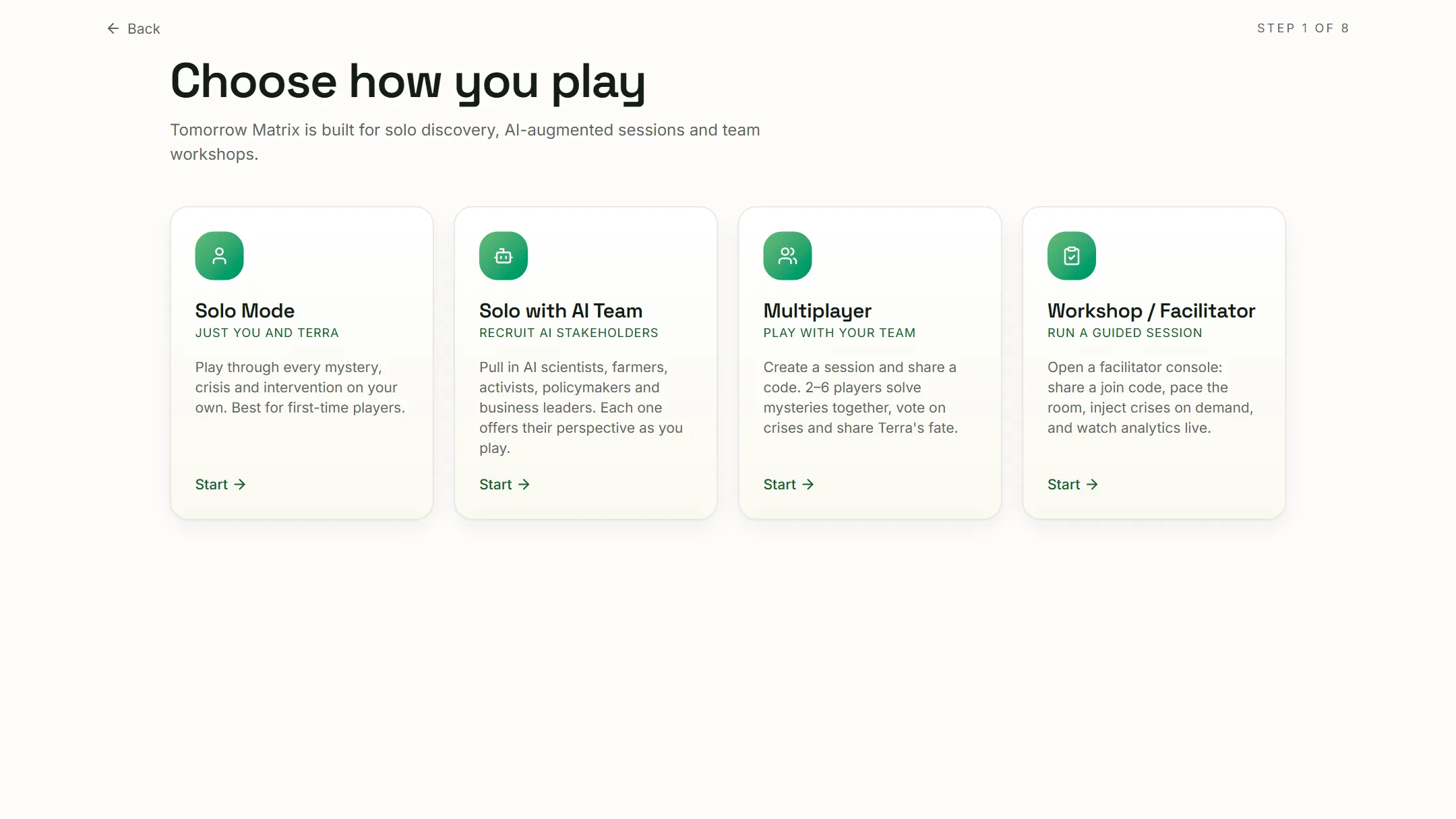Click the Solo Mode person icon
1456x819 pixels.
coord(219,255)
